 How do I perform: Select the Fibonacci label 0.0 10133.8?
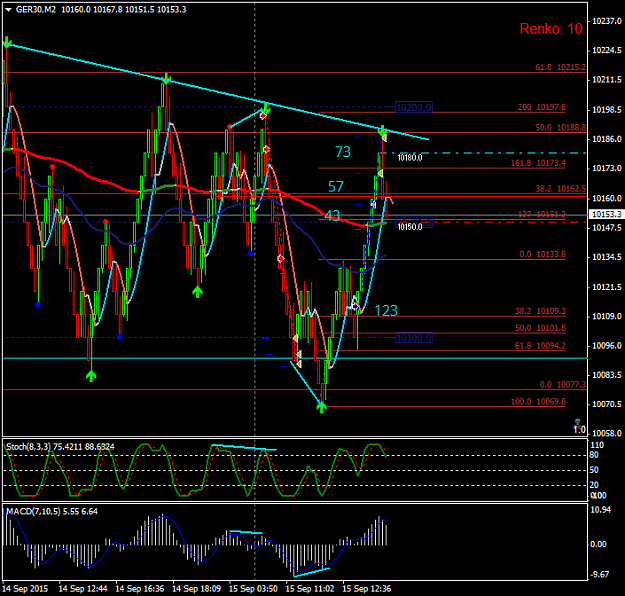pos(542,254)
